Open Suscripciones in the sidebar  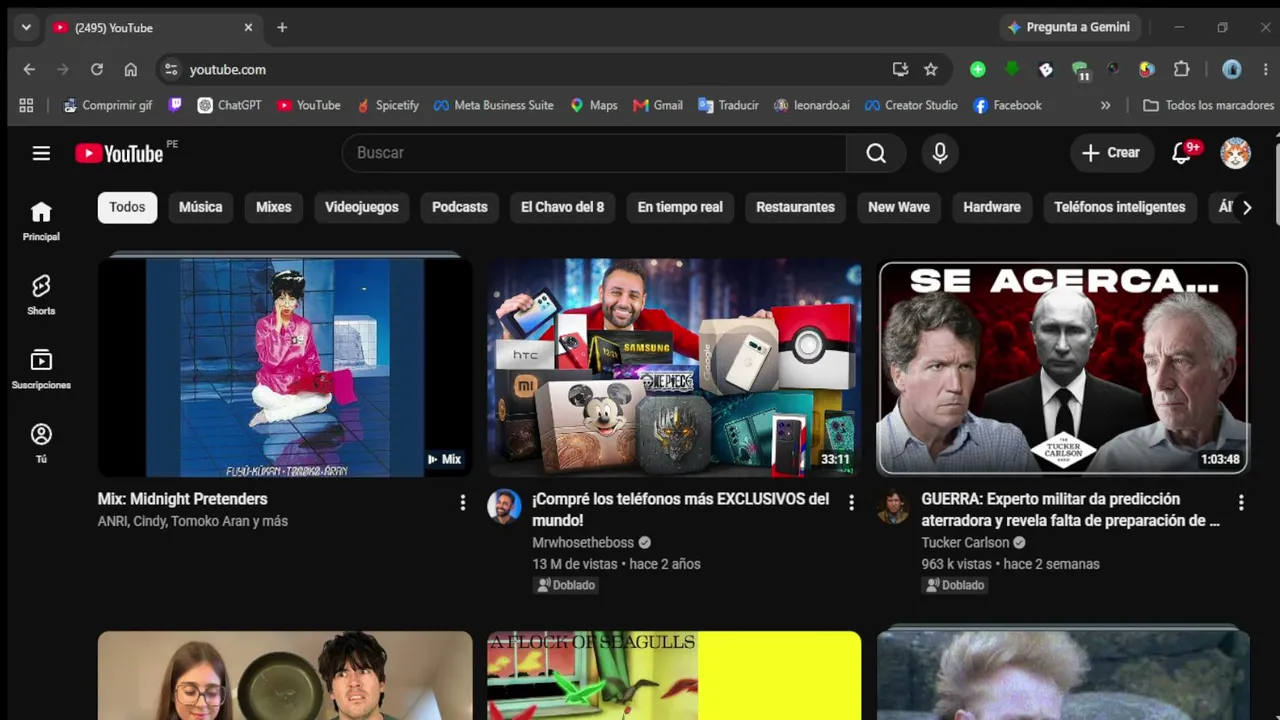click(x=41, y=369)
